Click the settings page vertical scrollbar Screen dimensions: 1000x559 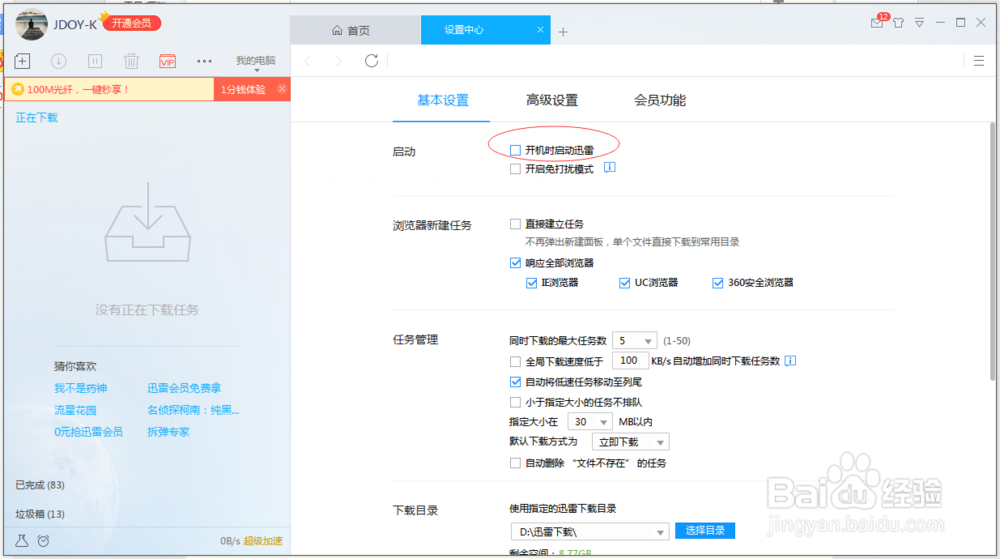tap(992, 252)
